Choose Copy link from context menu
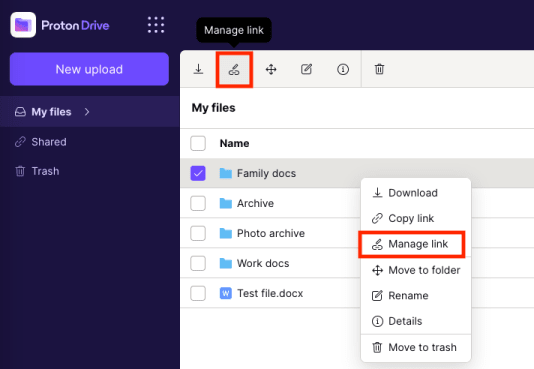This screenshot has width=534, height=369. (x=416, y=218)
